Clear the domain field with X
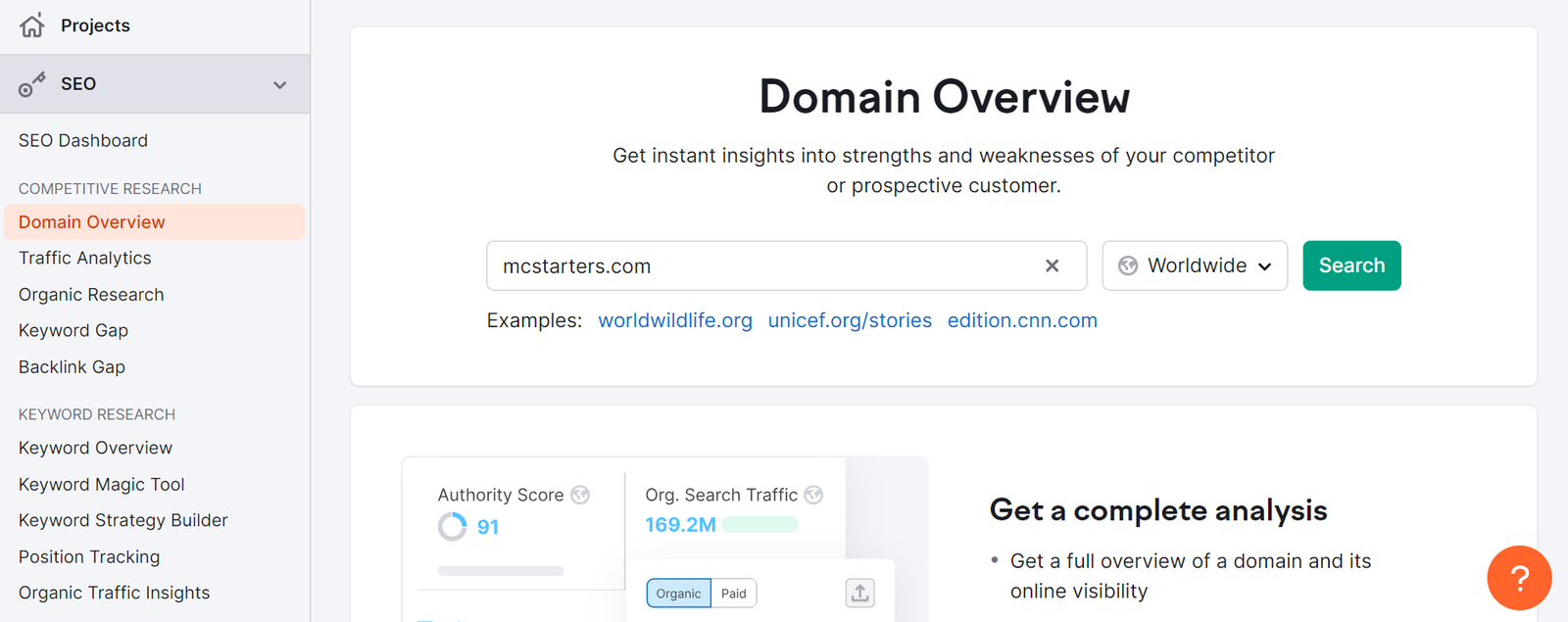This screenshot has height=622, width=1568. [x=1052, y=265]
